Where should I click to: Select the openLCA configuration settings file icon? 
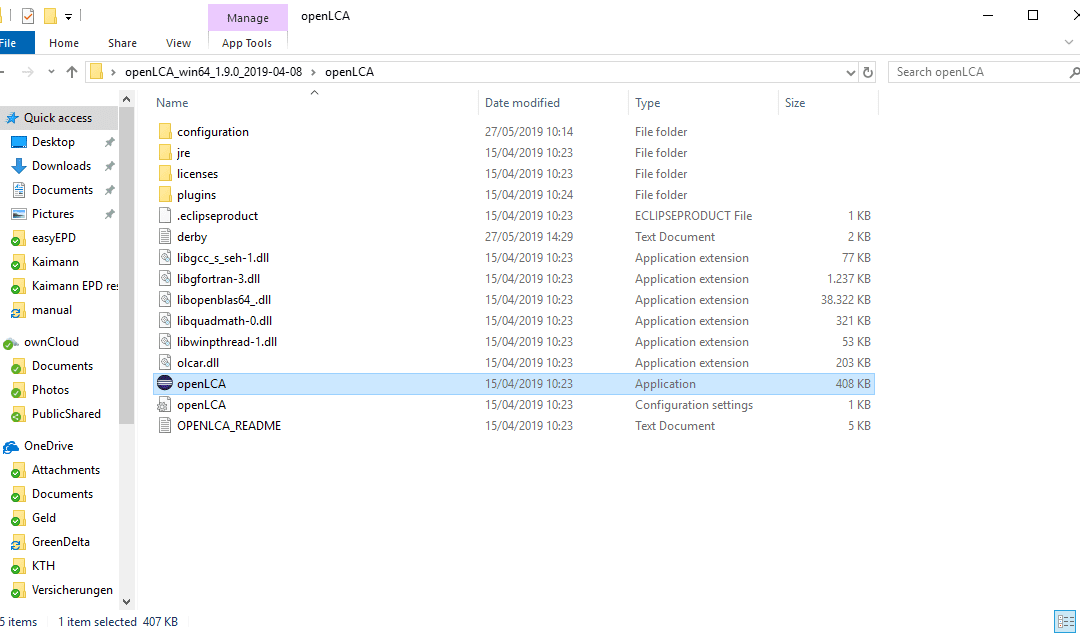(x=165, y=405)
